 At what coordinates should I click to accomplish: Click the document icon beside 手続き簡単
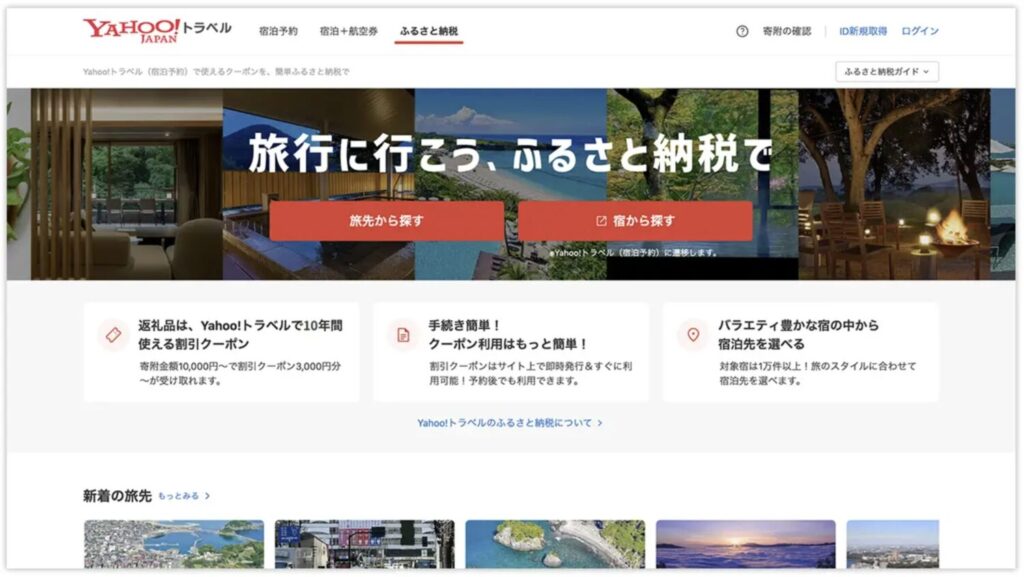pyautogui.click(x=403, y=335)
